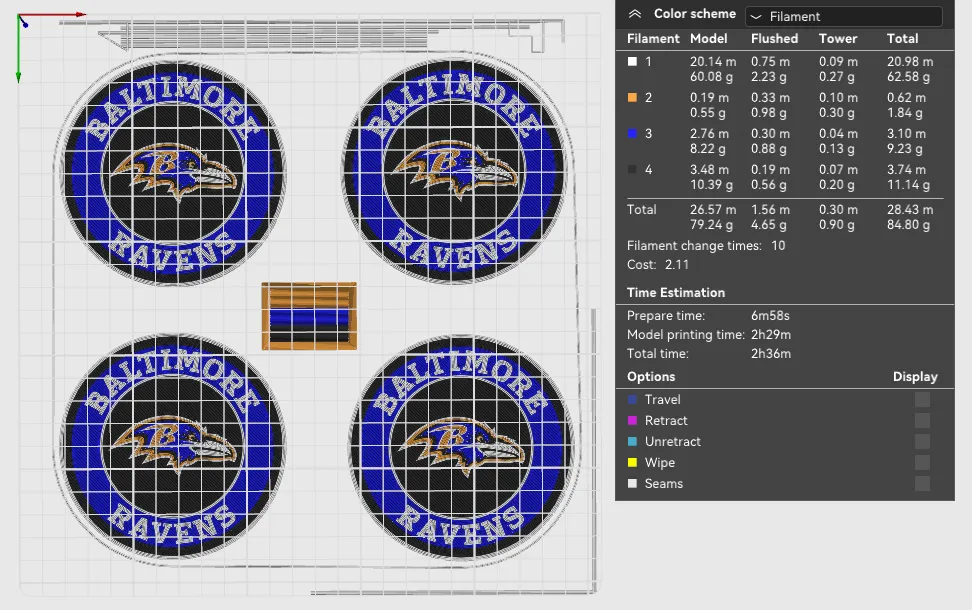Click the cyan Unretract legend icon
The image size is (972, 610).
632,442
